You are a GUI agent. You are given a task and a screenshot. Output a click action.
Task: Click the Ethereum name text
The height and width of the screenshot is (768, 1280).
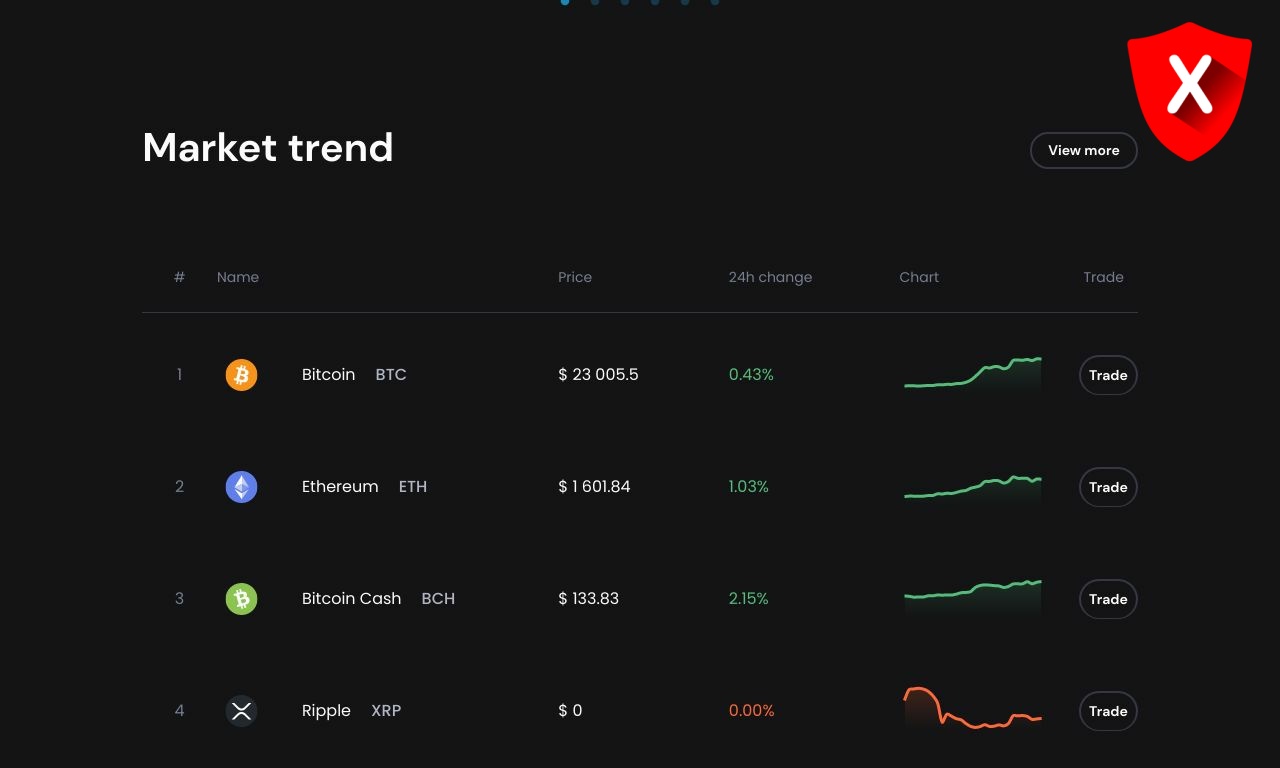coord(340,487)
